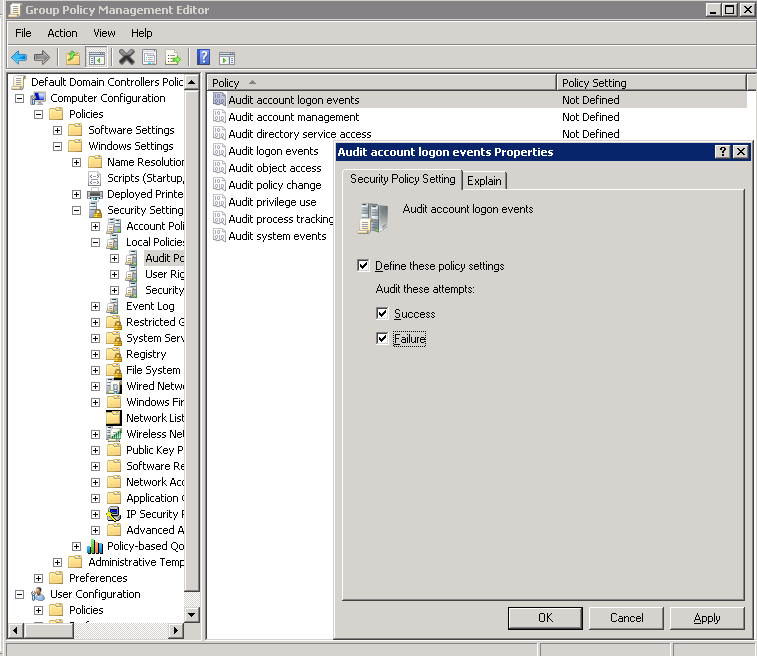The image size is (757, 656).
Task: Collapse Local Policies node
Action: tap(96, 242)
